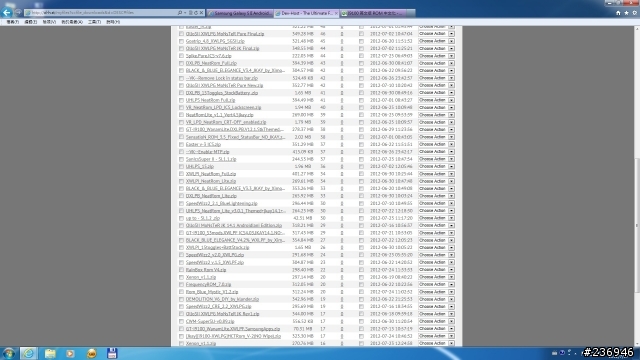The width and height of the screenshot is (640, 360).
Task: Click Internet Explorer on the taskbar
Action: pyautogui.click(x=29, y=353)
